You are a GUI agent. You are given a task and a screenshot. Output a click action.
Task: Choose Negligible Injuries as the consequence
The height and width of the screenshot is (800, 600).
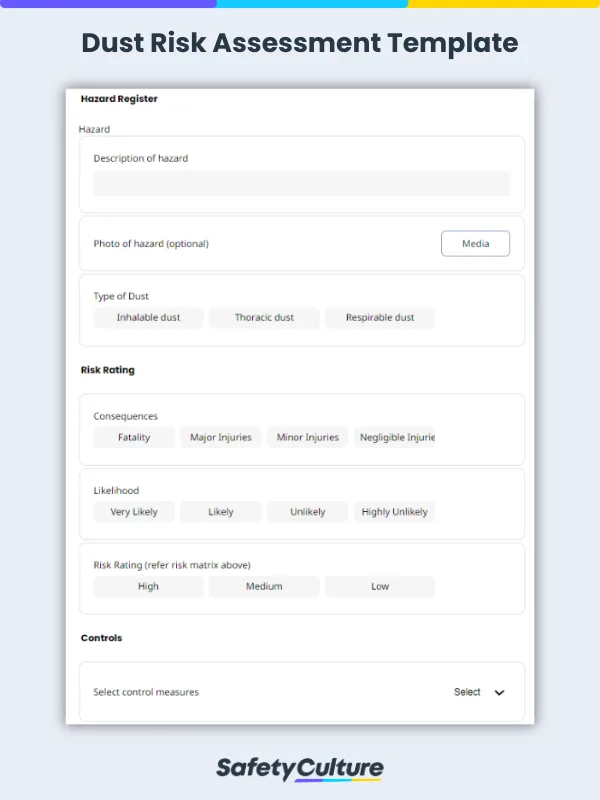tap(397, 437)
